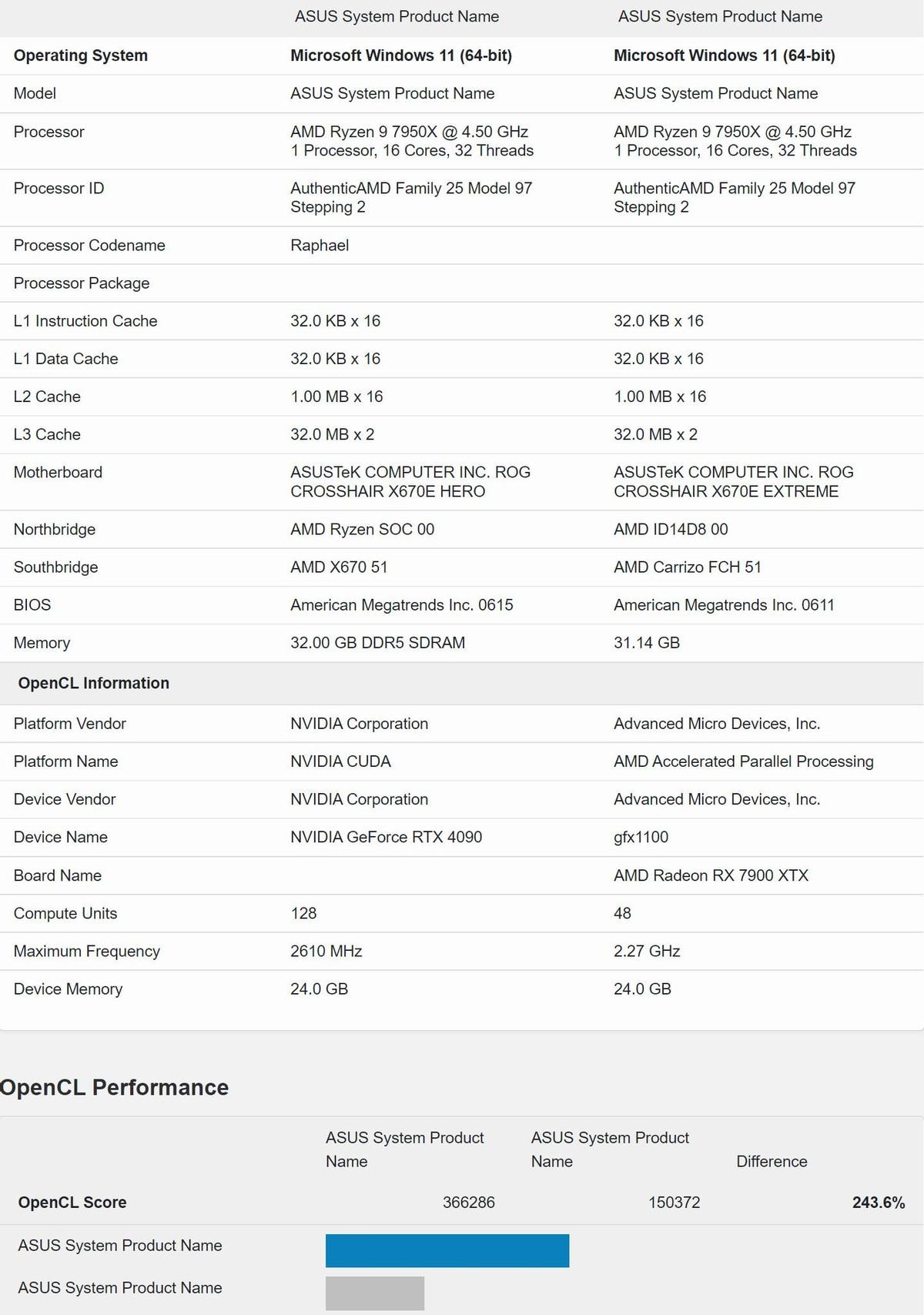This screenshot has height=1315, width=924.
Task: Click the CROSSHAIR X670E EXTREME motherboard text
Action: pyautogui.click(x=726, y=491)
